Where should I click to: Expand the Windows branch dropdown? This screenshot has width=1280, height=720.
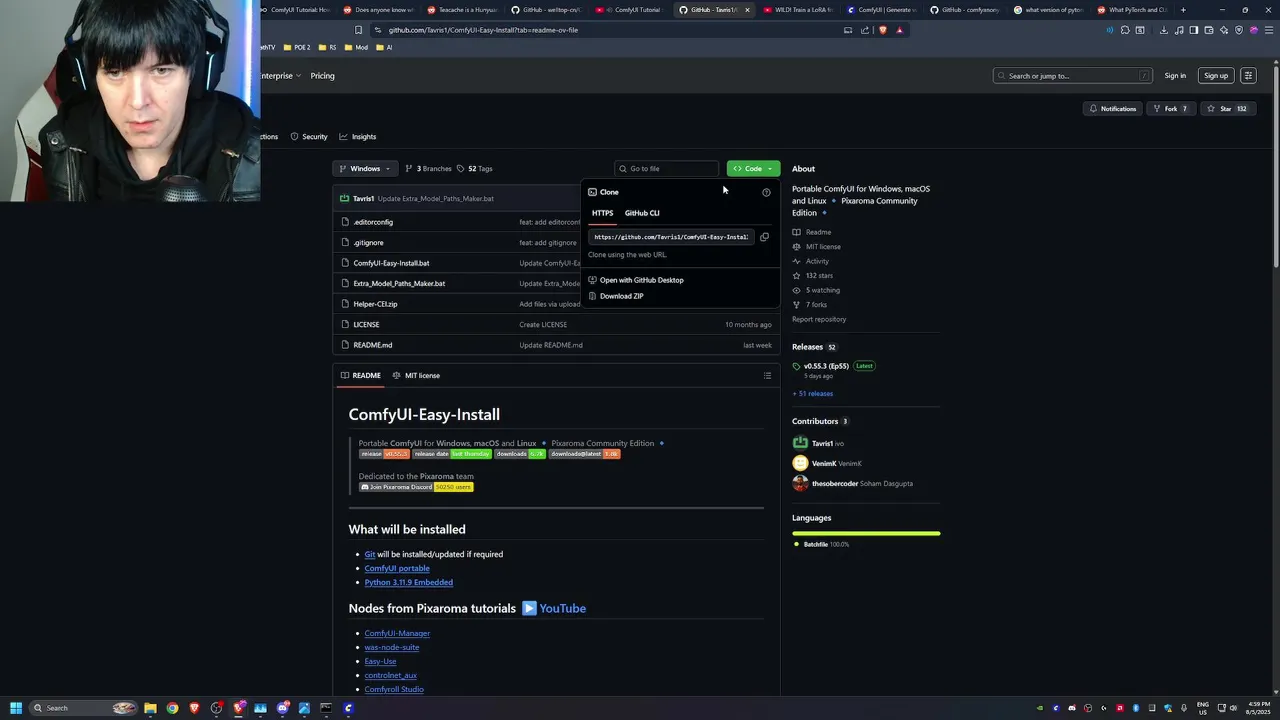tap(365, 168)
